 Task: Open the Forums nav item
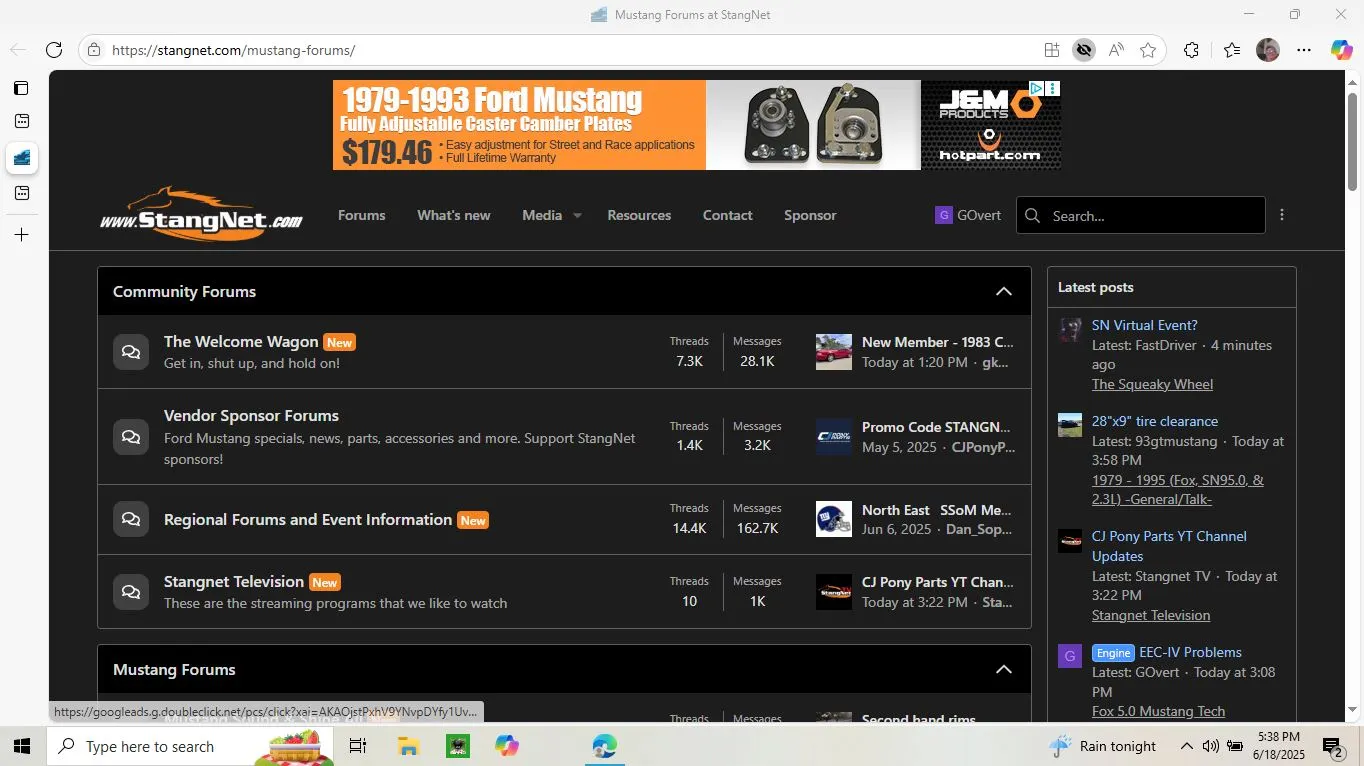tap(361, 215)
